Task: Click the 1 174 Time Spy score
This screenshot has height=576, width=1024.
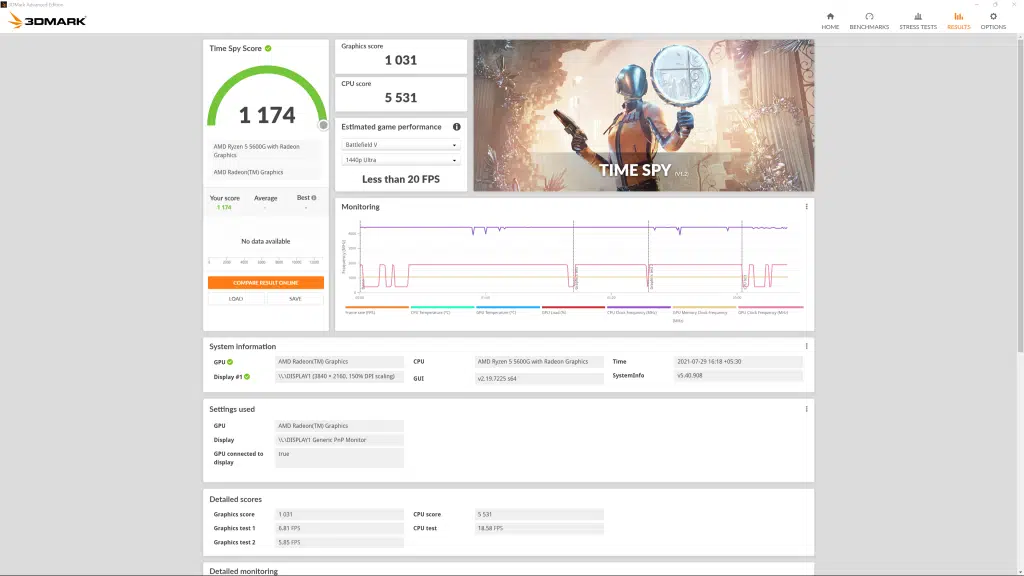Action: pos(267,116)
